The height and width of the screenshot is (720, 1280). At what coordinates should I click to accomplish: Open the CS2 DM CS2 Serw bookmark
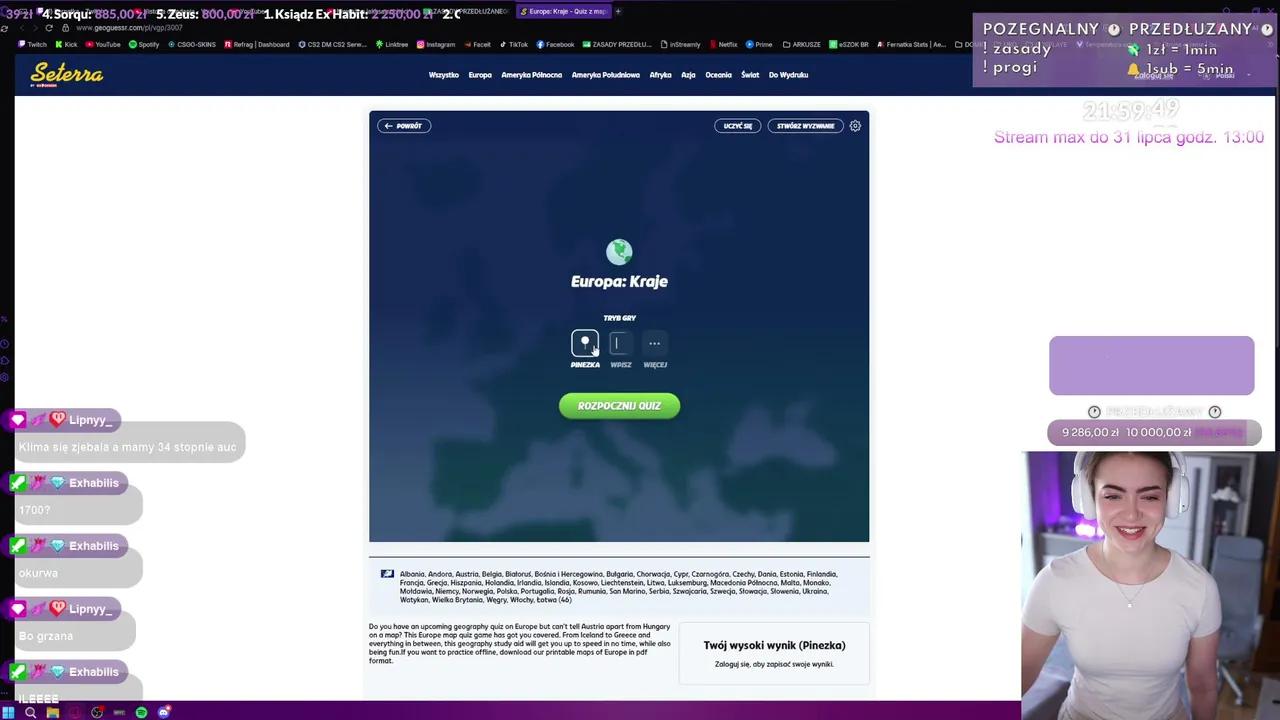(333, 45)
